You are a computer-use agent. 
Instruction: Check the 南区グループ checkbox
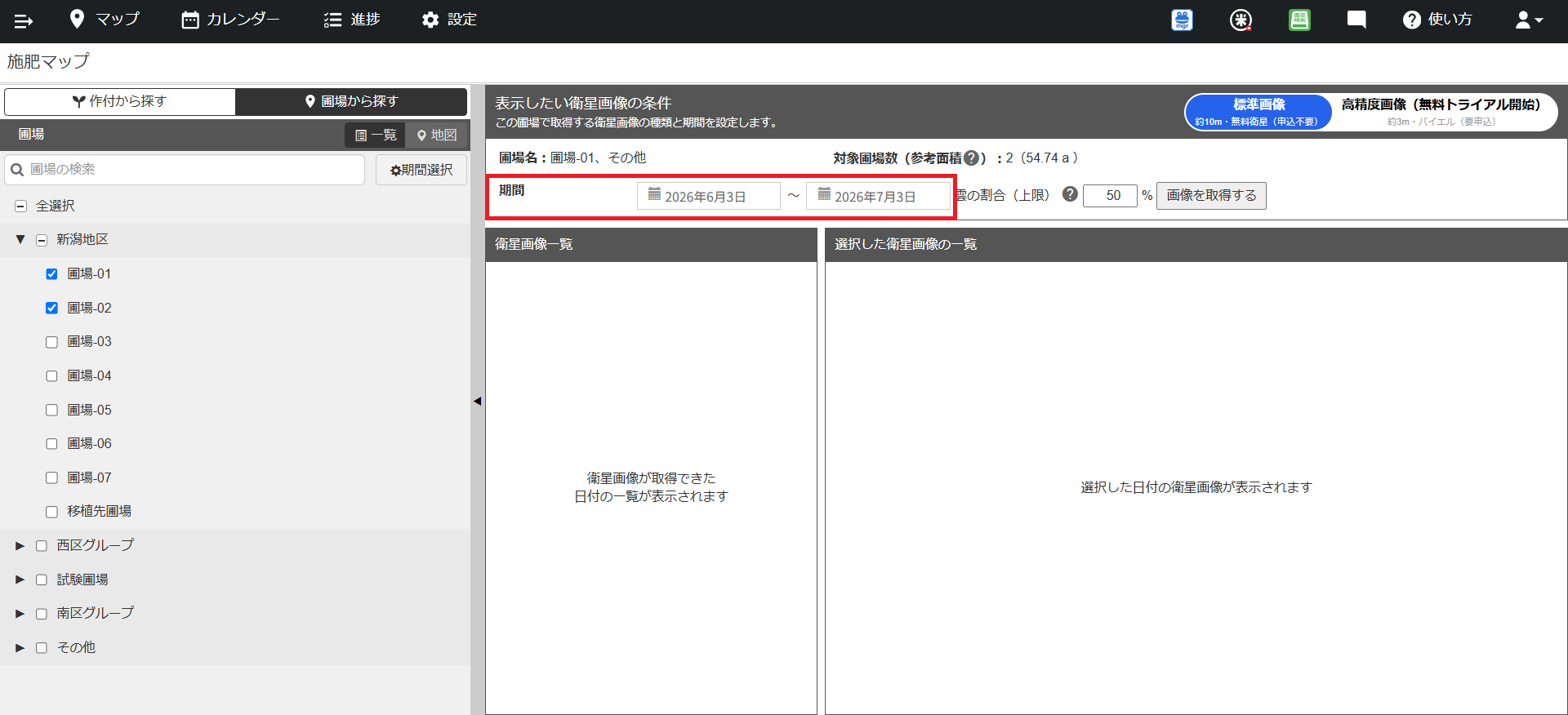(42, 614)
